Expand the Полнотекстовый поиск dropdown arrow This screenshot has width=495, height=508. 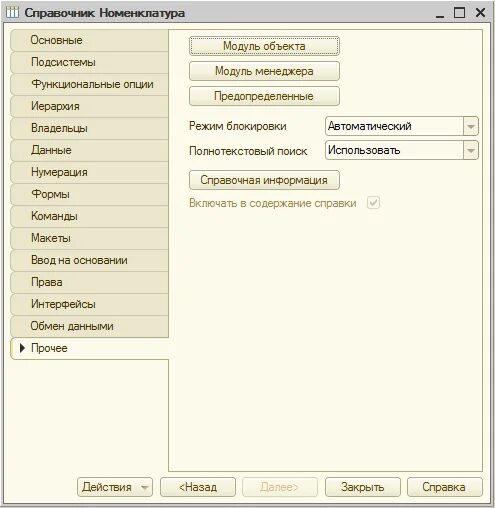coord(471,150)
